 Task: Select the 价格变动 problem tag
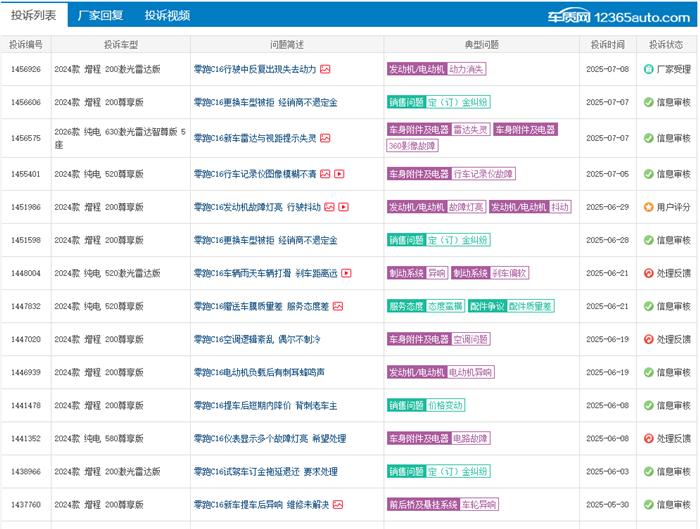pos(445,405)
